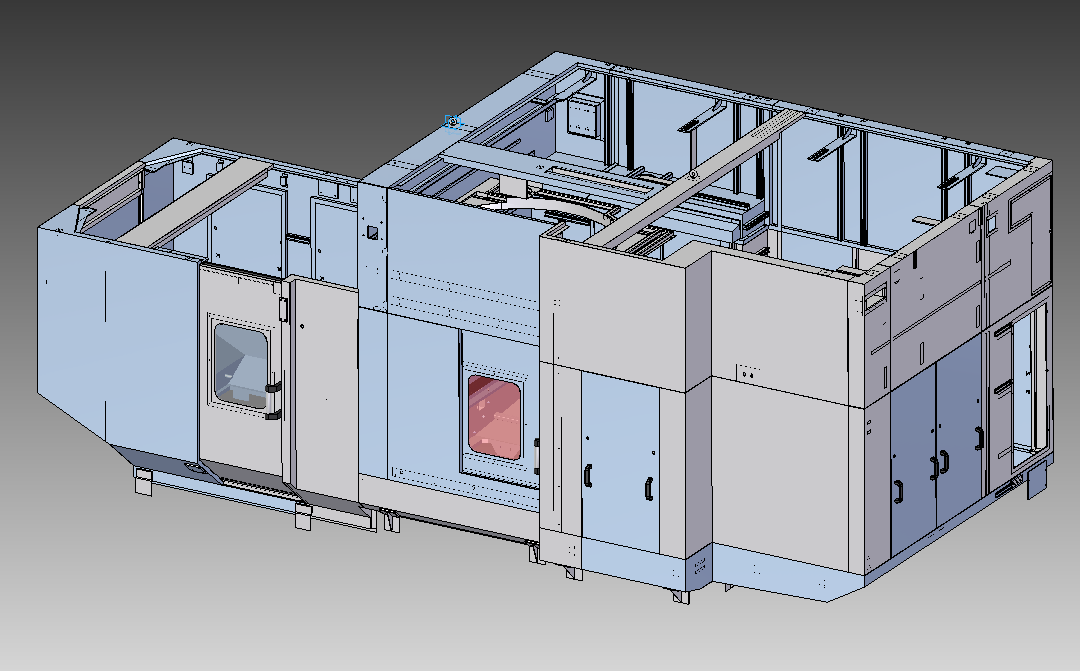Viewport: 1080px width, 671px height.
Task: Select the glass window on the left sliding door
Action: tap(240, 360)
